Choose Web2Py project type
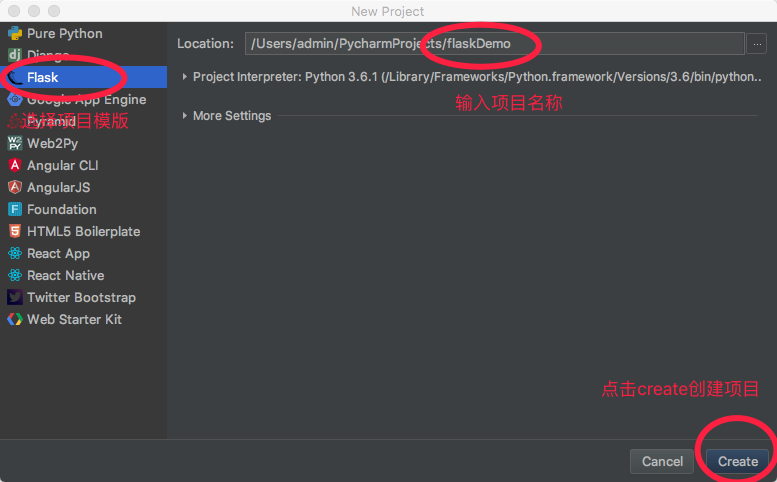 click(x=83, y=143)
